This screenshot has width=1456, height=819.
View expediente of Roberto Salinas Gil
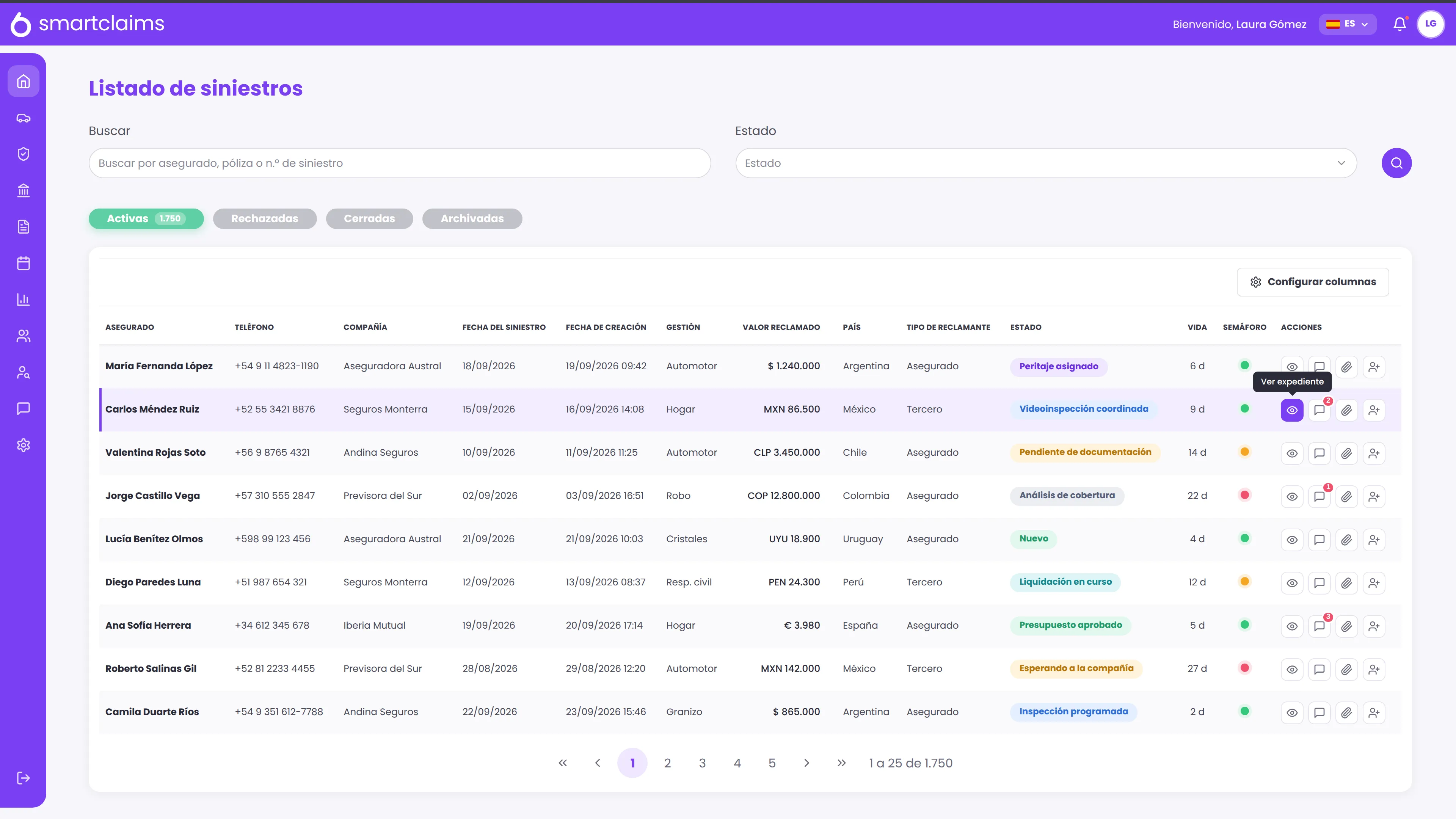point(1291,669)
